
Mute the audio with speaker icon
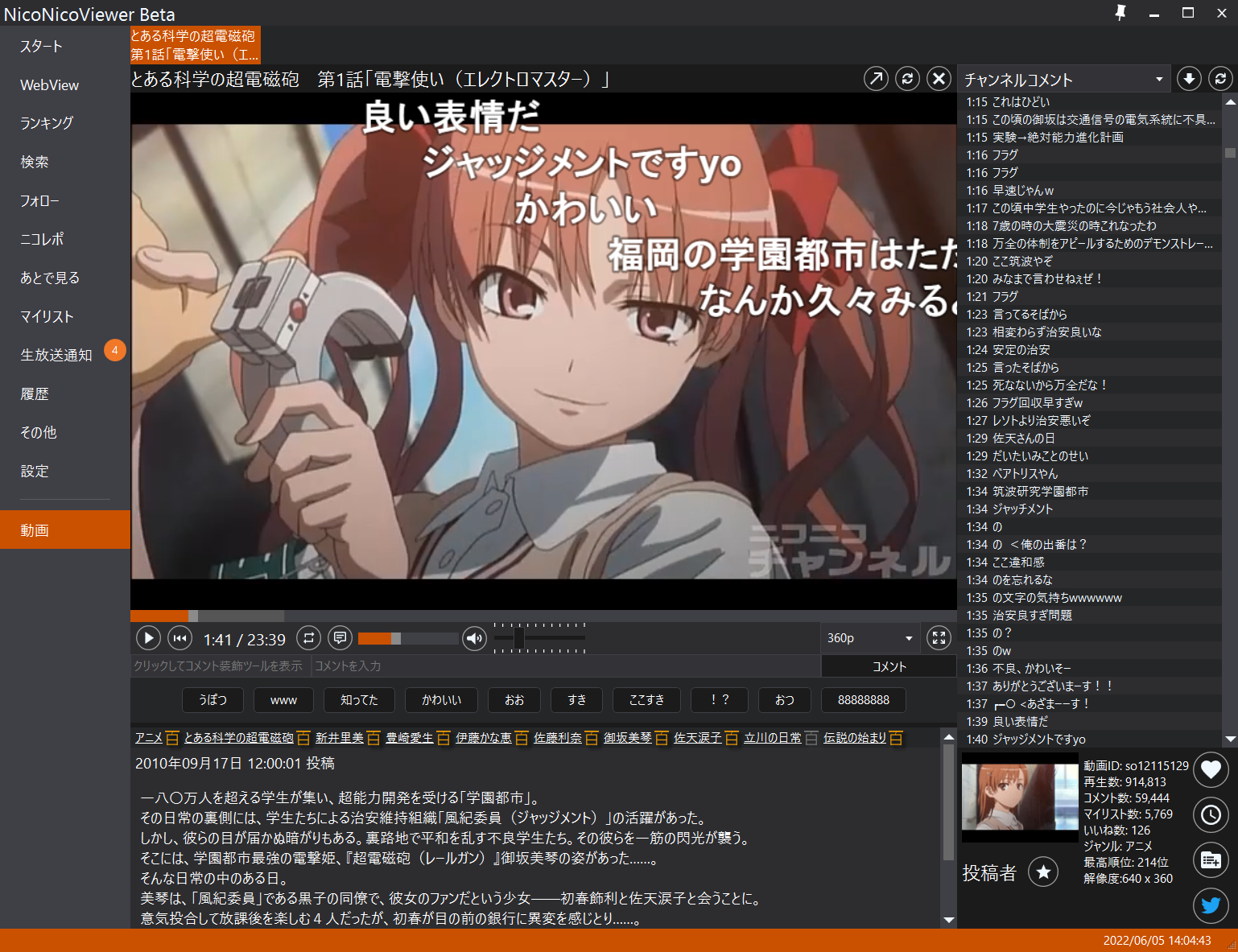pos(475,638)
